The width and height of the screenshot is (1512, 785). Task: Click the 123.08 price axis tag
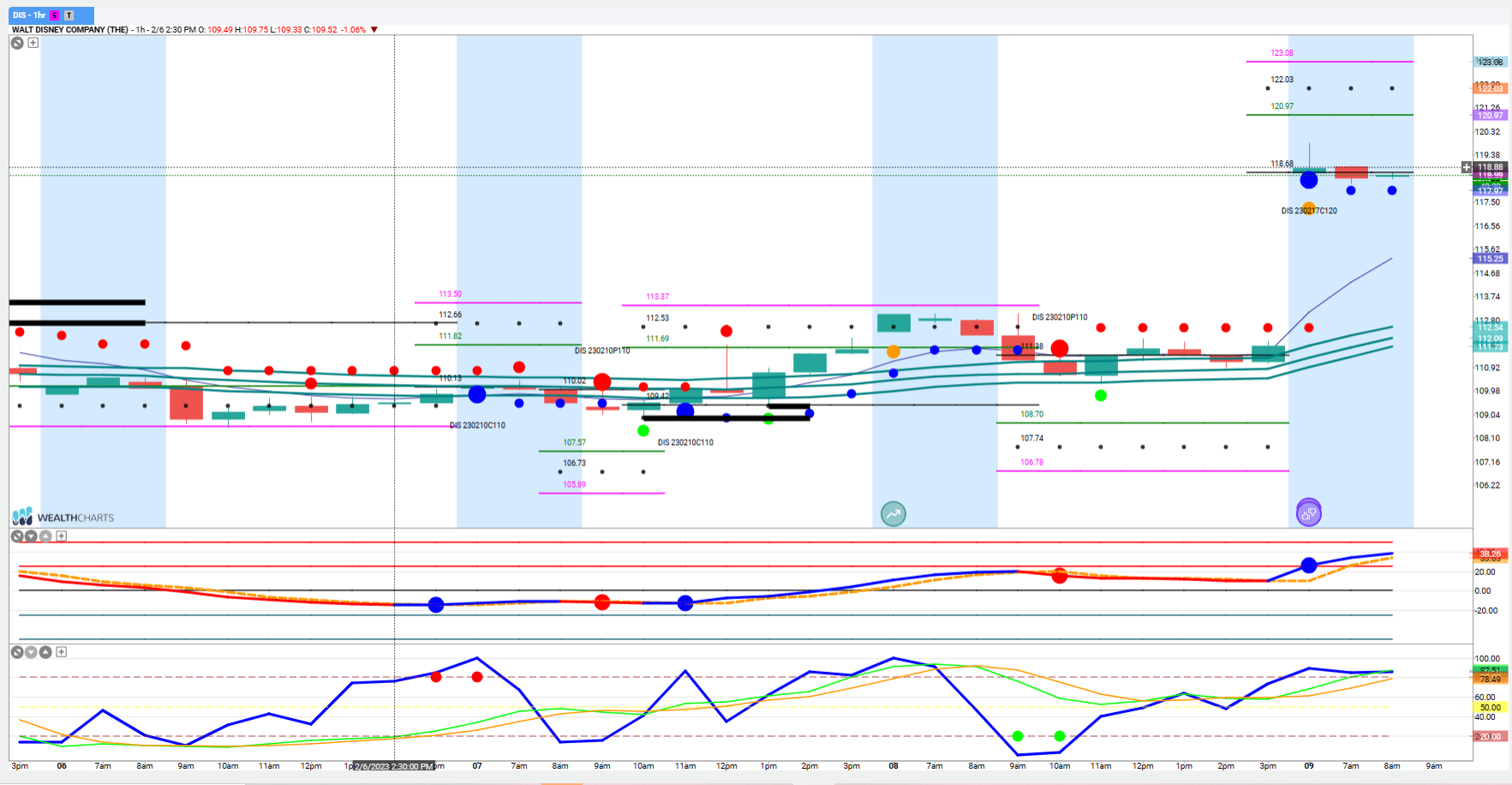pyautogui.click(x=1490, y=62)
